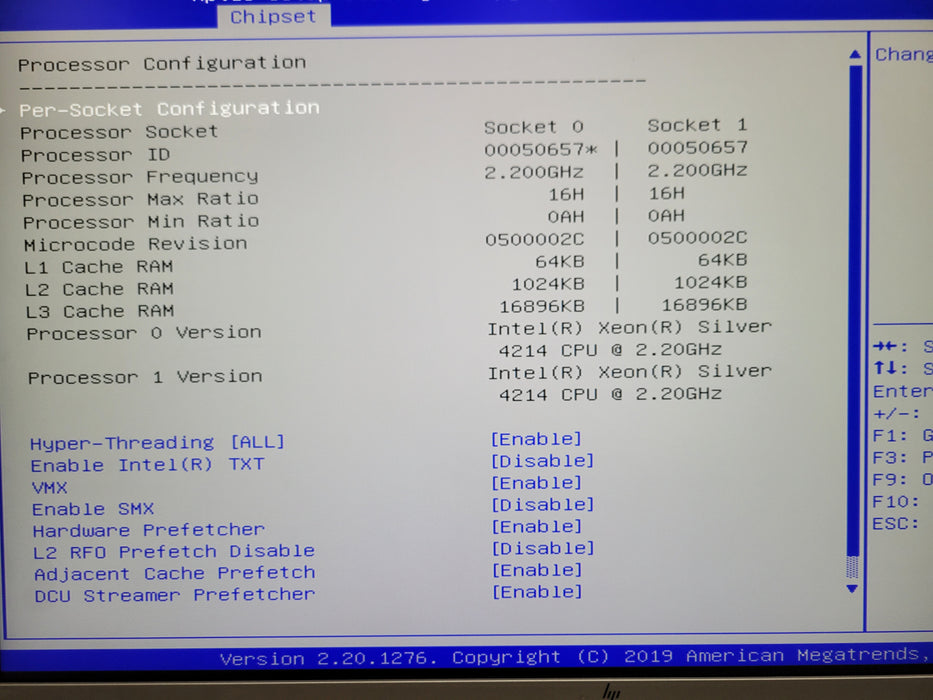The height and width of the screenshot is (700, 933).
Task: Change VMX [Enable] value
Action: click(536, 483)
